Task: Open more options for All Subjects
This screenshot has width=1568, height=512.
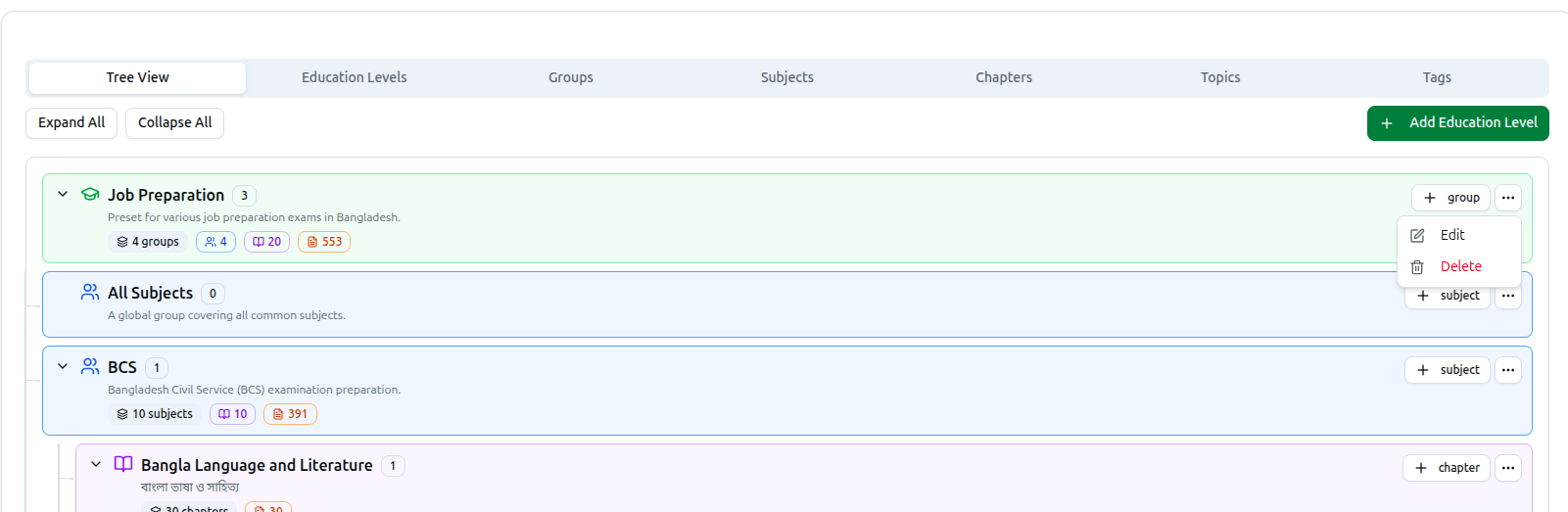Action: (1508, 296)
